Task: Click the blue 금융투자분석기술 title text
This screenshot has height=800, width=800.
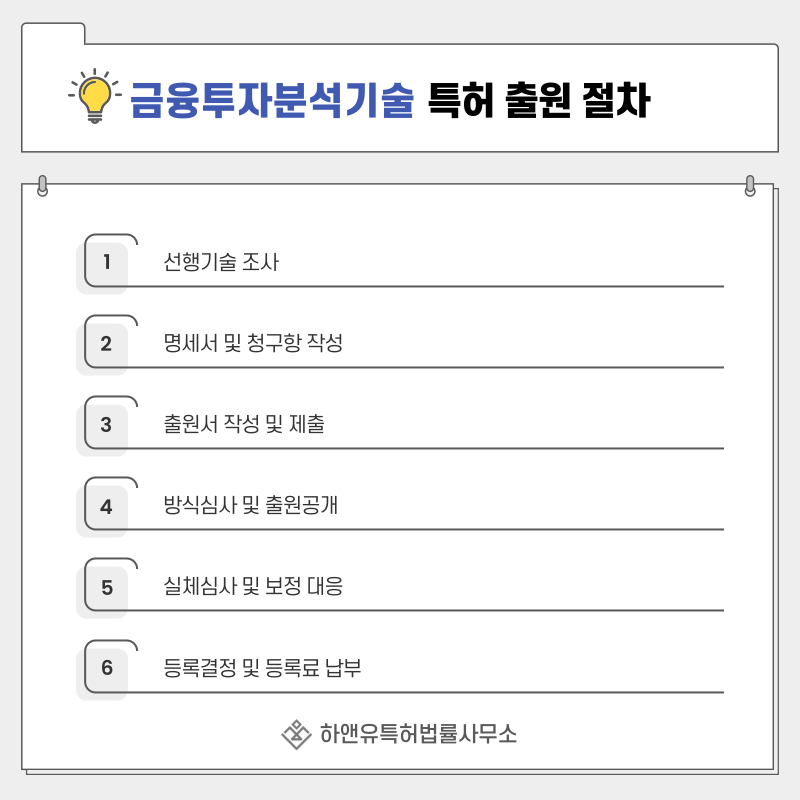Action: pyautogui.click(x=272, y=100)
